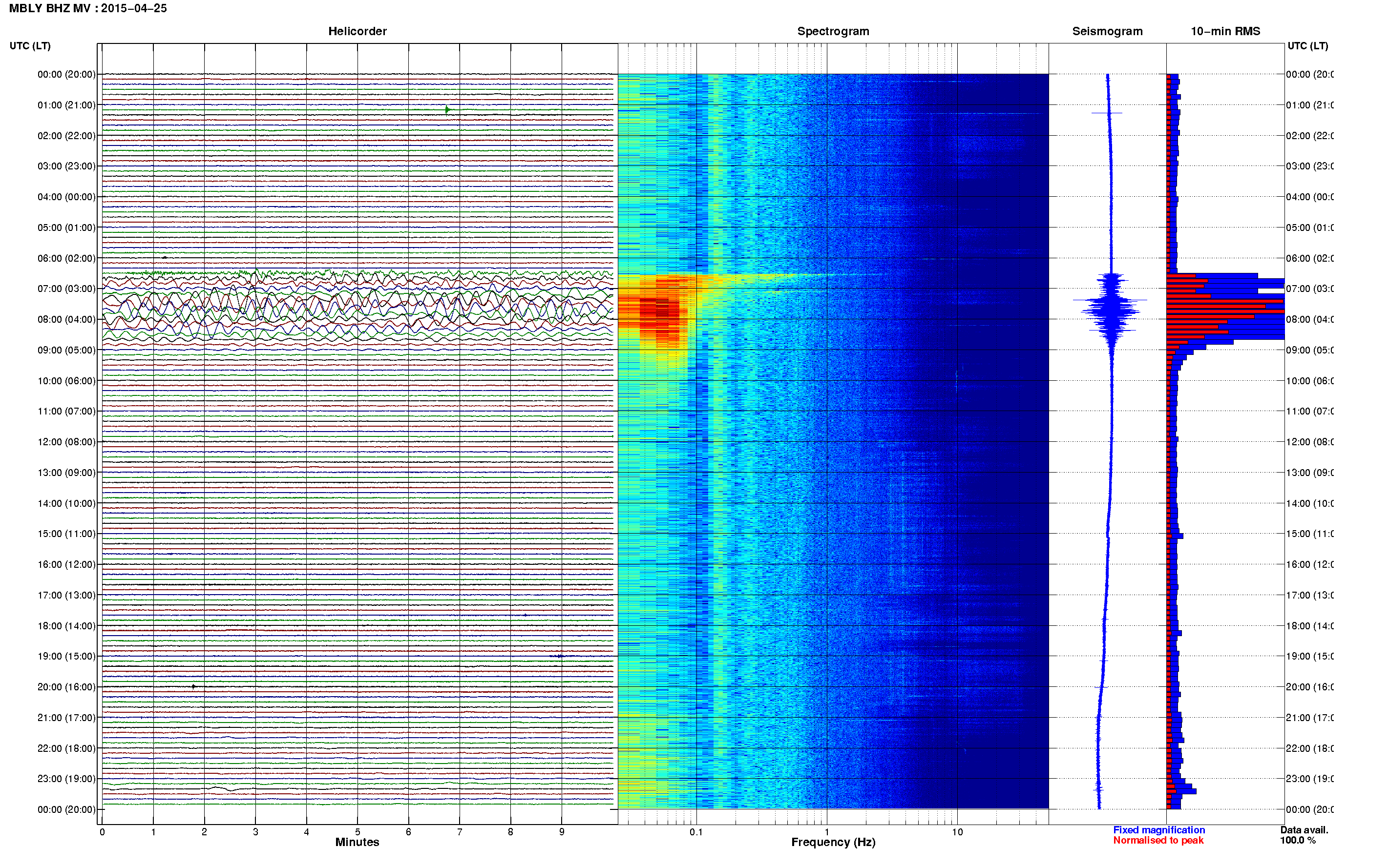Click the 100.0 % data availability value
The width and height of the screenshot is (1389, 868).
pos(1298,841)
